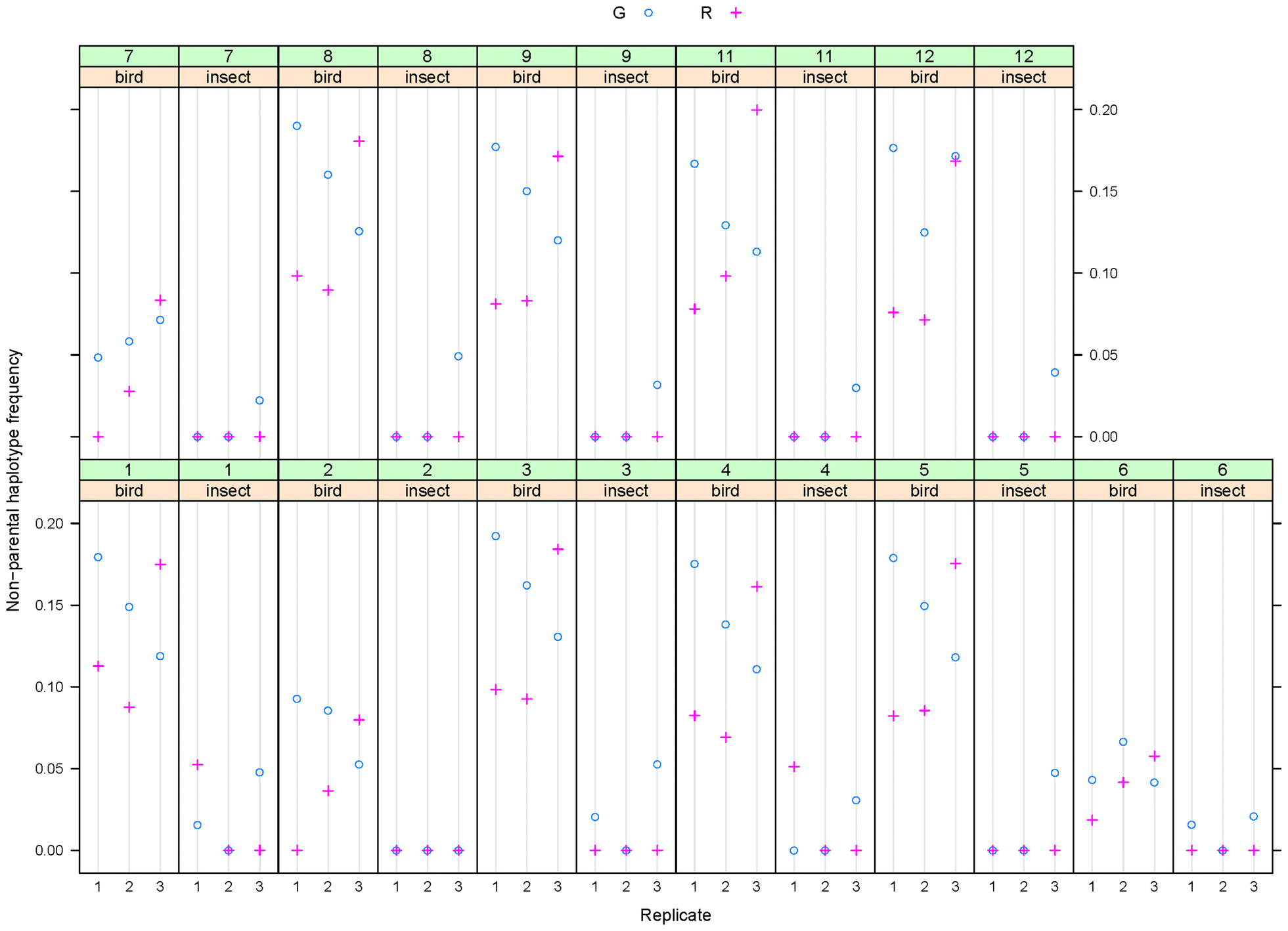The width and height of the screenshot is (1288, 931).
Task: Click the 'bird' strip label of panel 4
Action: click(726, 490)
